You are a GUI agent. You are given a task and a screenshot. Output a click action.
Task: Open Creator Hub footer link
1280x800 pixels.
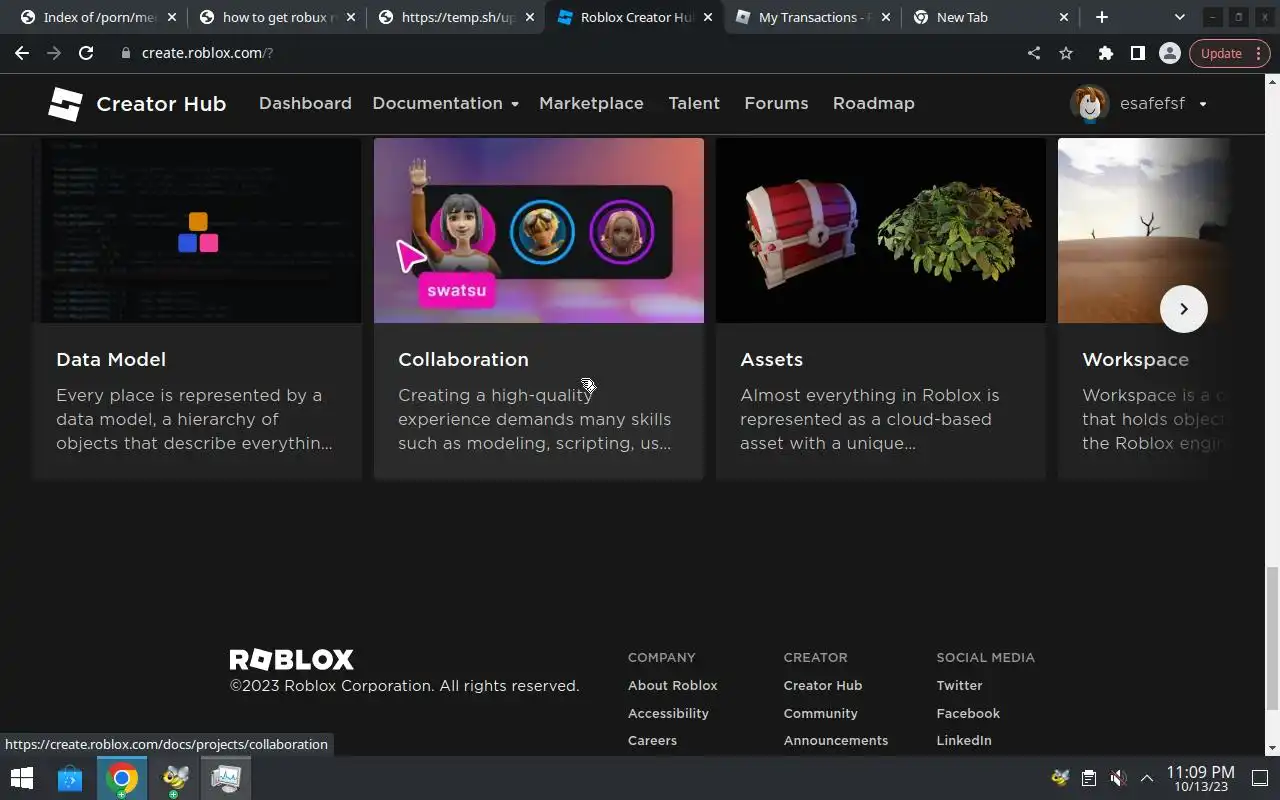point(822,685)
